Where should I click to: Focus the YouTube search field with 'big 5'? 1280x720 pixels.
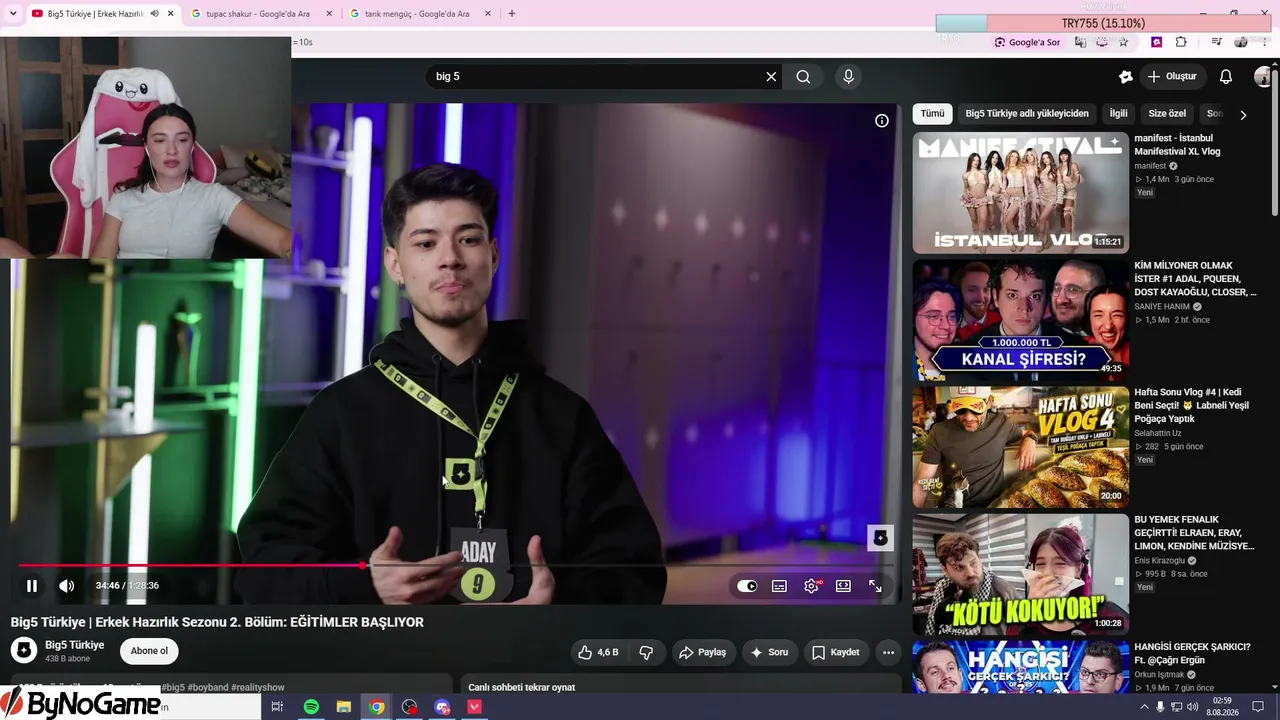click(x=595, y=77)
